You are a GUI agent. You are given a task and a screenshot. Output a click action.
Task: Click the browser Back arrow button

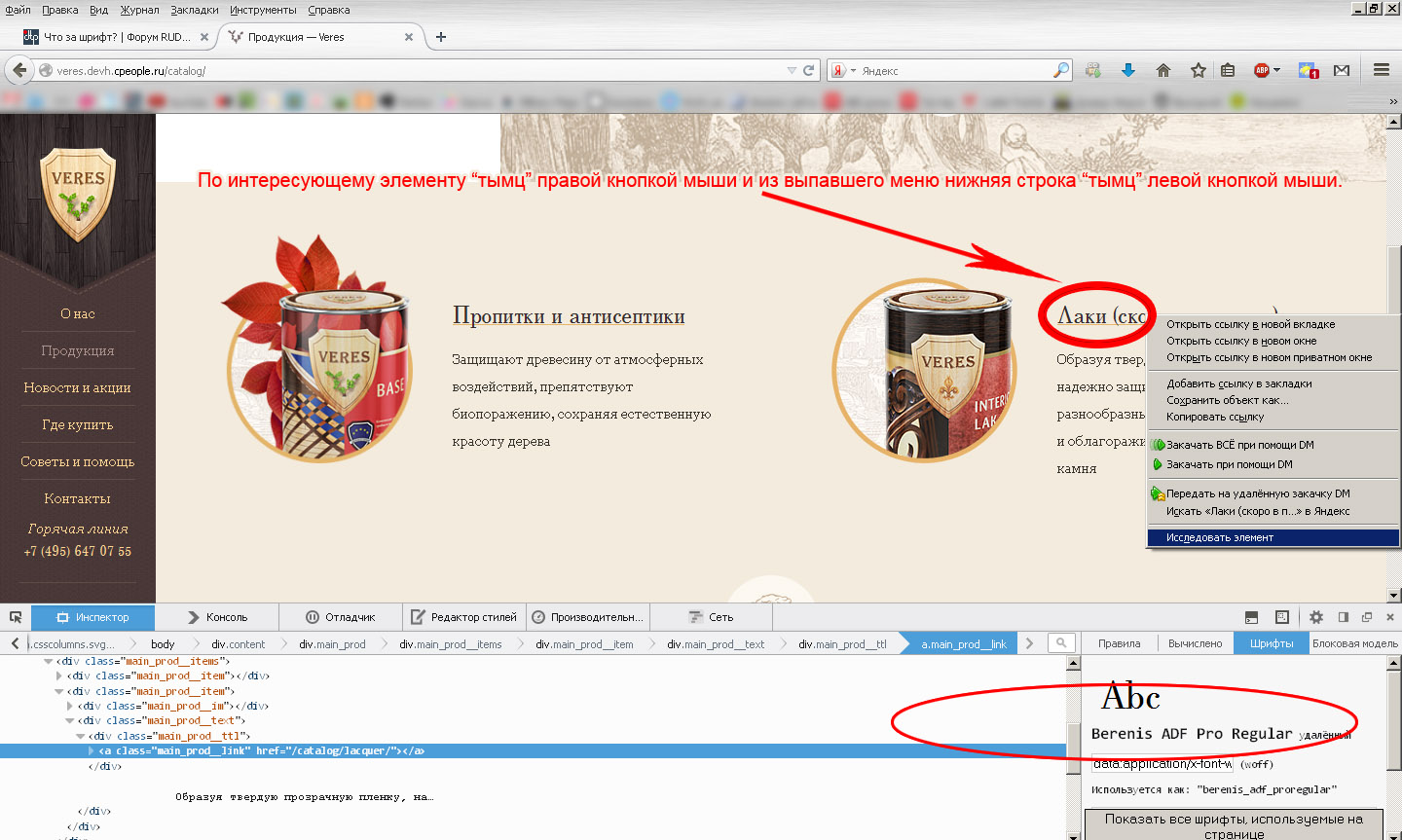pyautogui.click(x=19, y=70)
